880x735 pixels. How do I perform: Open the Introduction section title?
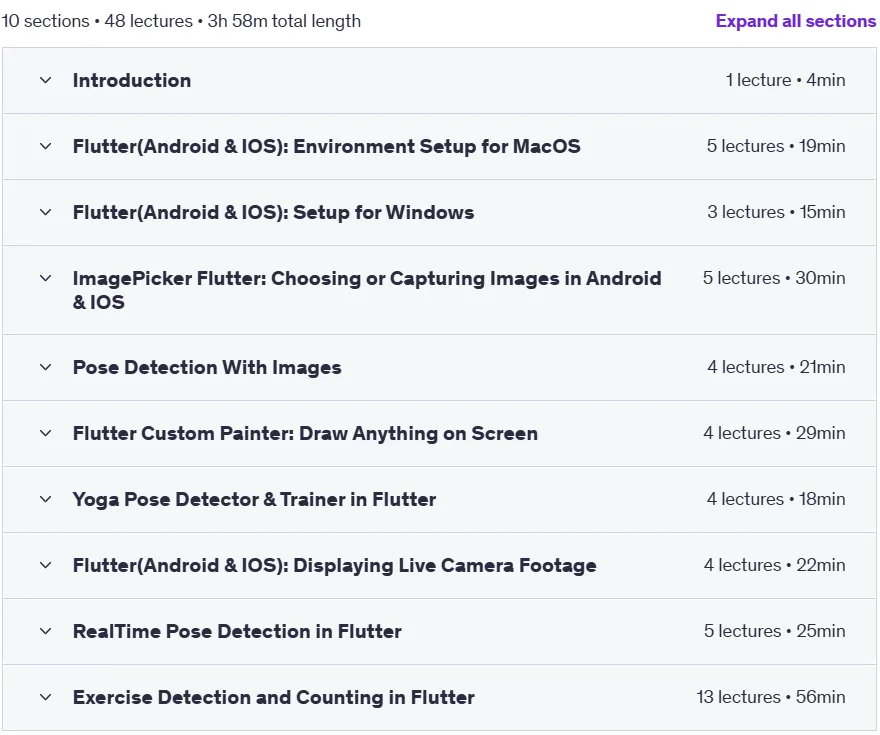coord(132,80)
